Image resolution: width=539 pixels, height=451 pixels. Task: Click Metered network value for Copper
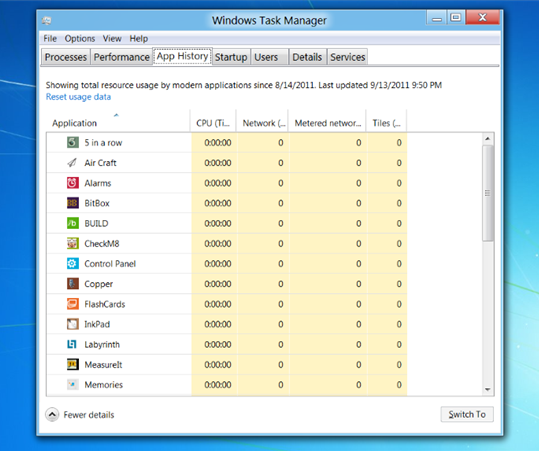(359, 284)
